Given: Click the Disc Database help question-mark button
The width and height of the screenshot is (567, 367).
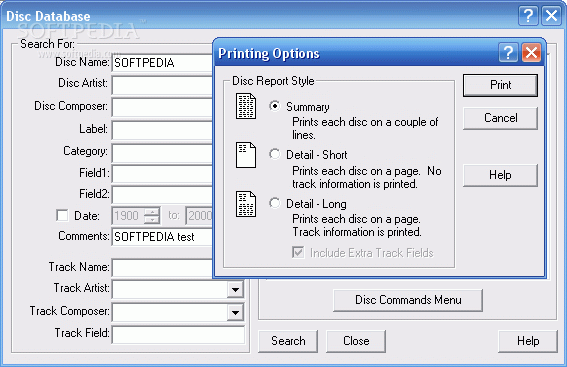Looking at the screenshot, I should coord(528,16).
